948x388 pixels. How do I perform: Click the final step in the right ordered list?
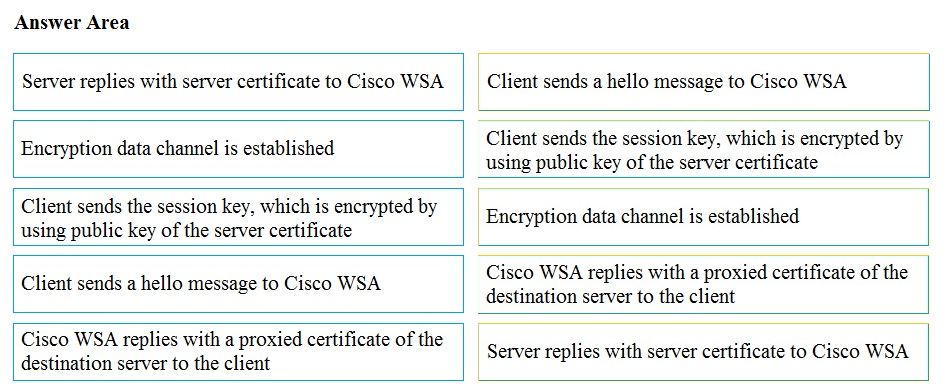pos(704,352)
